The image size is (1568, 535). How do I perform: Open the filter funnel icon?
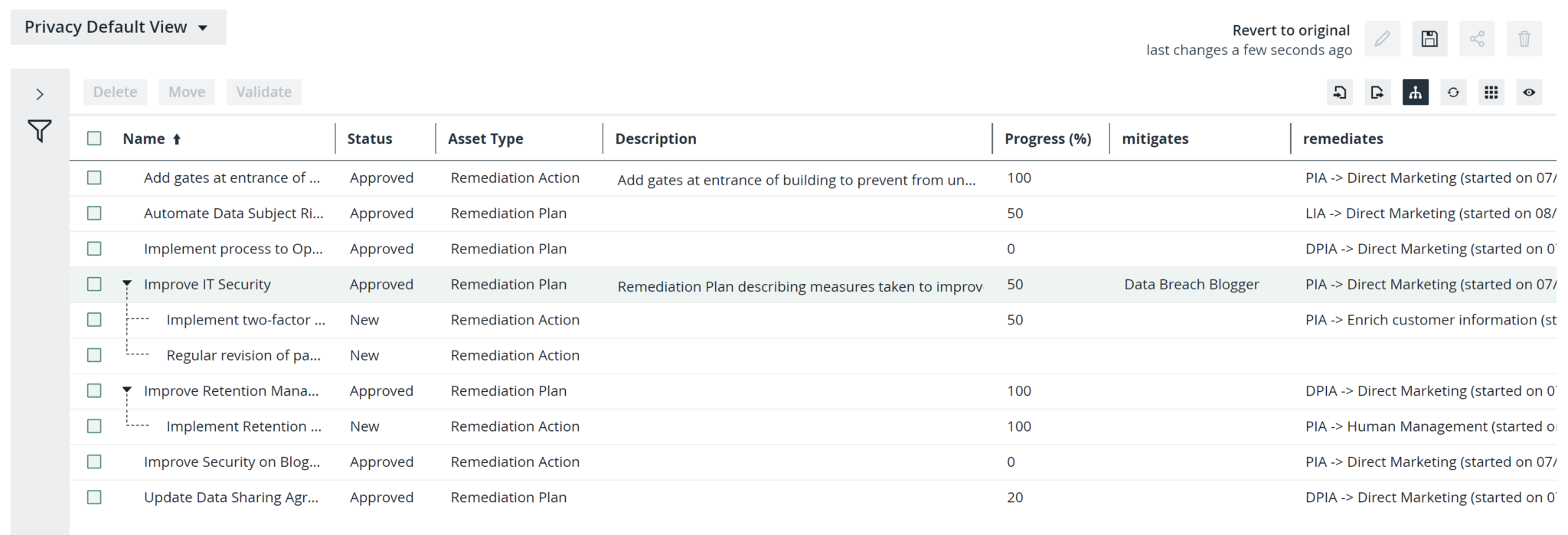click(40, 131)
